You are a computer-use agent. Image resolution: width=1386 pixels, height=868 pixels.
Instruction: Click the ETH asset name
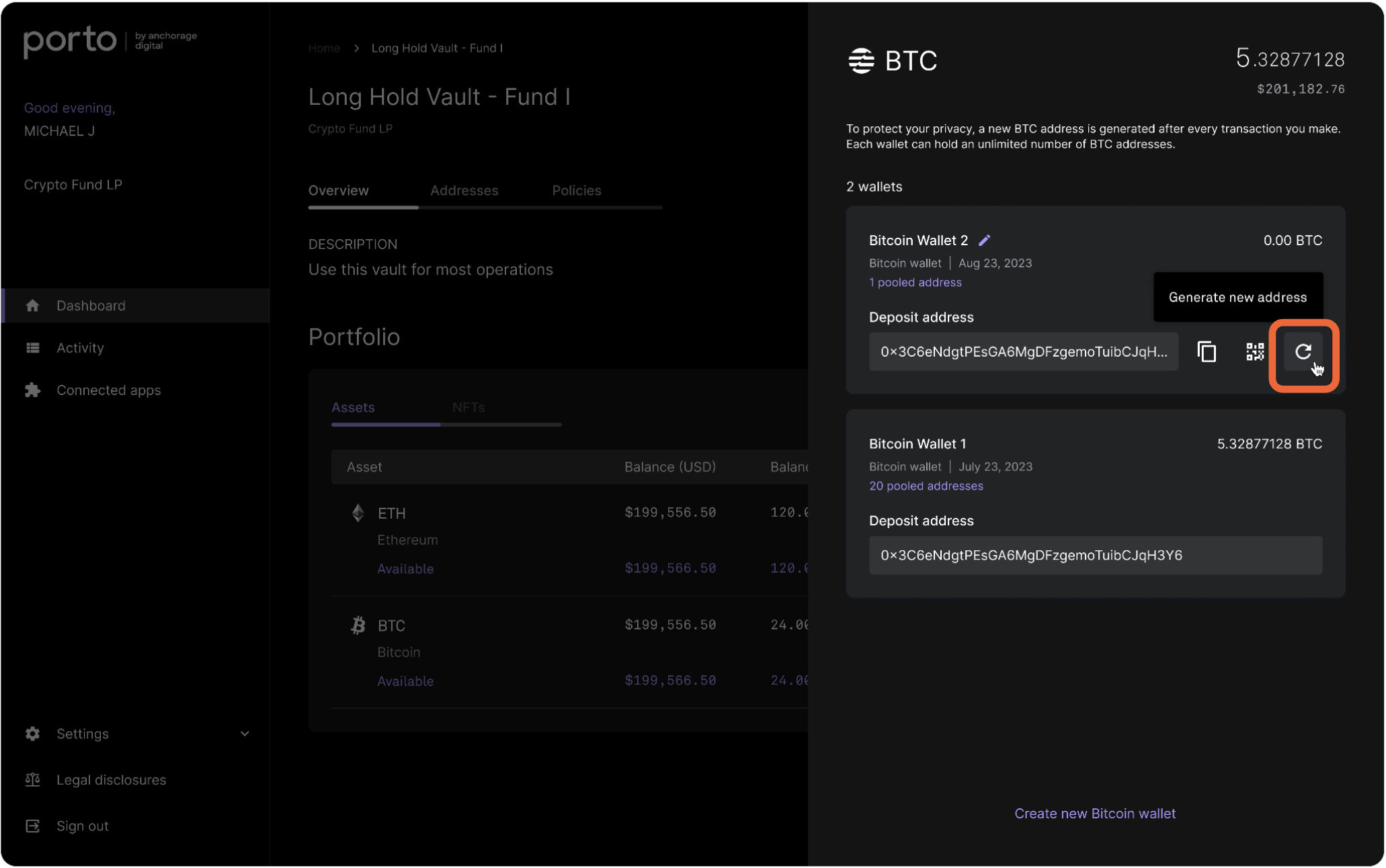tap(392, 514)
